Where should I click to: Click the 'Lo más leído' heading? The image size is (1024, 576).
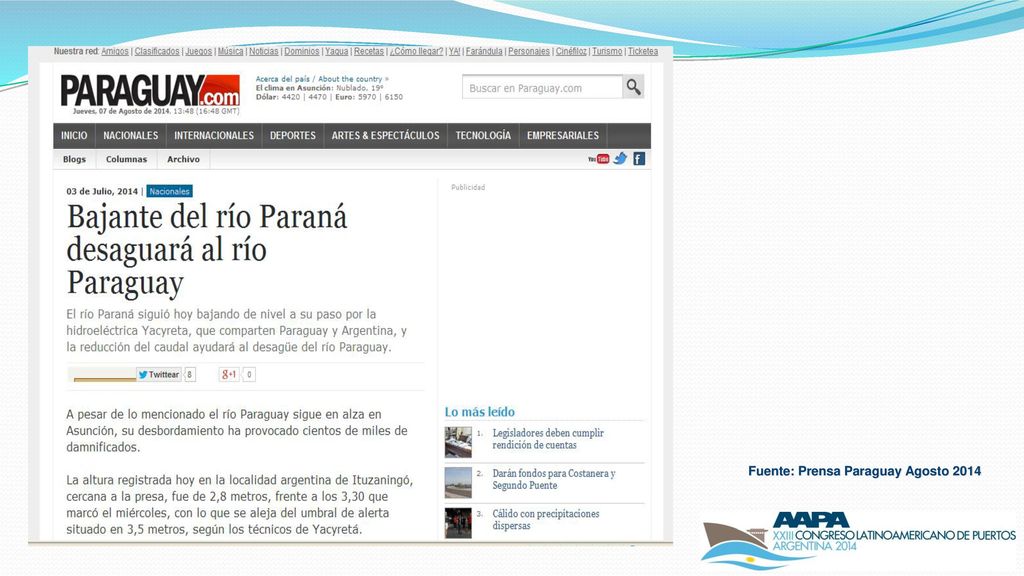click(479, 412)
